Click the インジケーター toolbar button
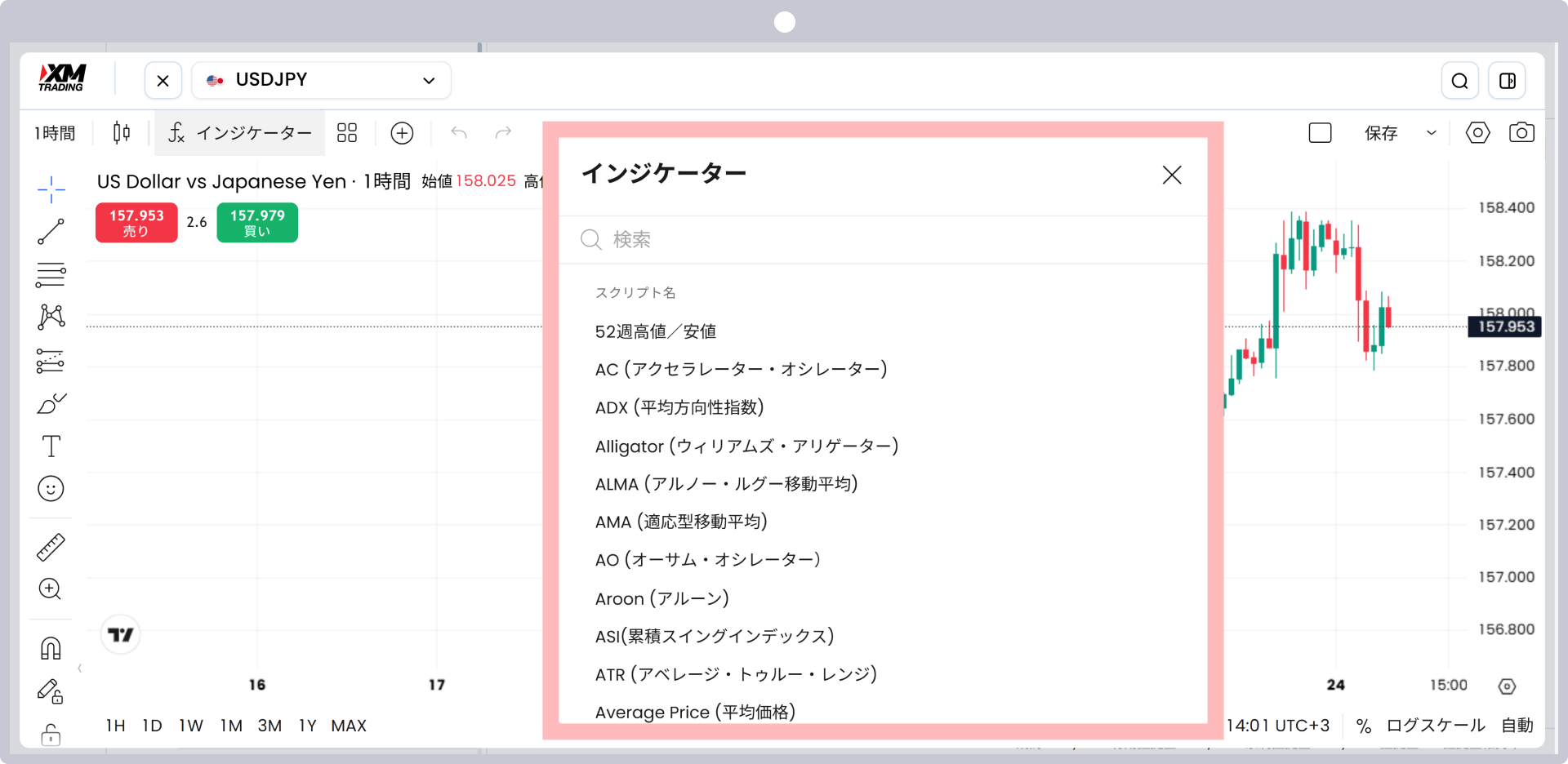The height and width of the screenshot is (764, 1568). 240,133
